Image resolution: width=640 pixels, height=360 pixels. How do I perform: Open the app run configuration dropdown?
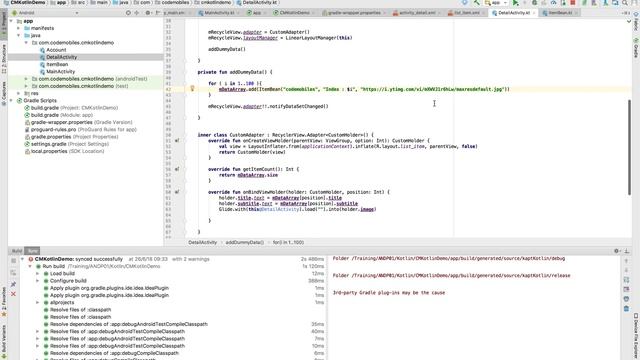coord(496,2)
